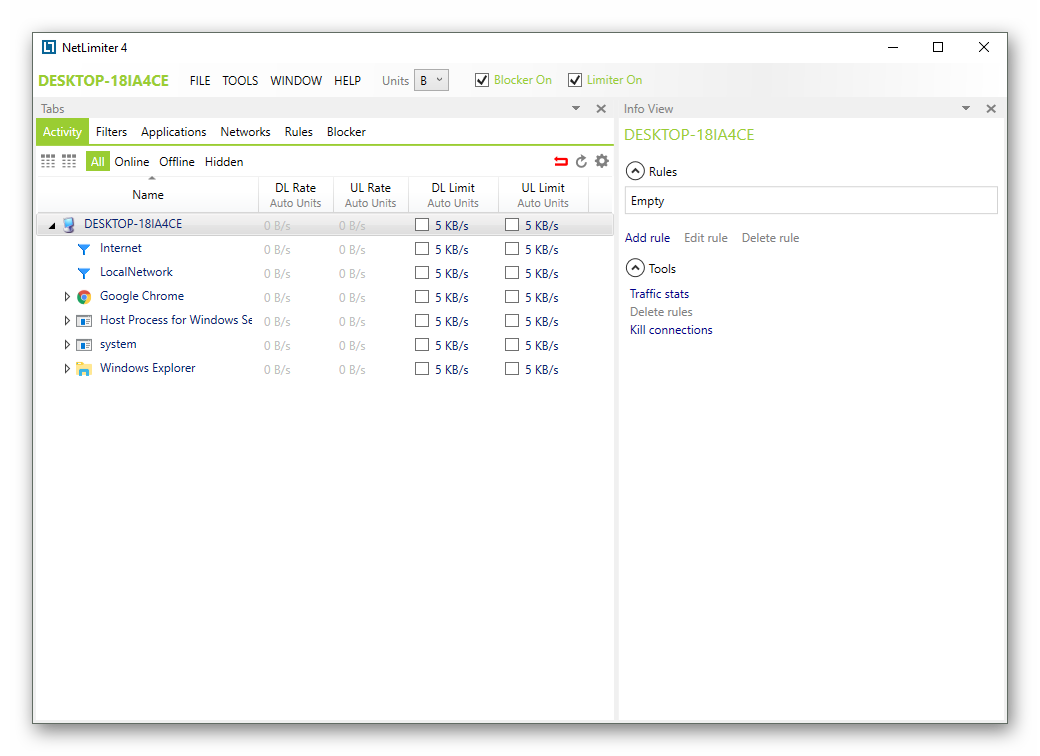Close the Tabs panel
The height and width of the screenshot is (756, 1040).
point(601,109)
